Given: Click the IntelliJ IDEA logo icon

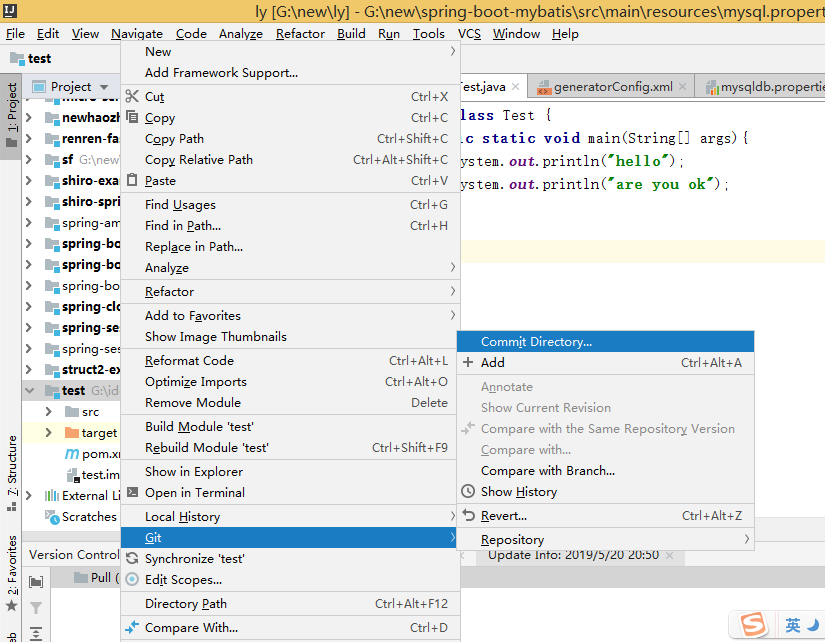Looking at the screenshot, I should coord(10,11).
